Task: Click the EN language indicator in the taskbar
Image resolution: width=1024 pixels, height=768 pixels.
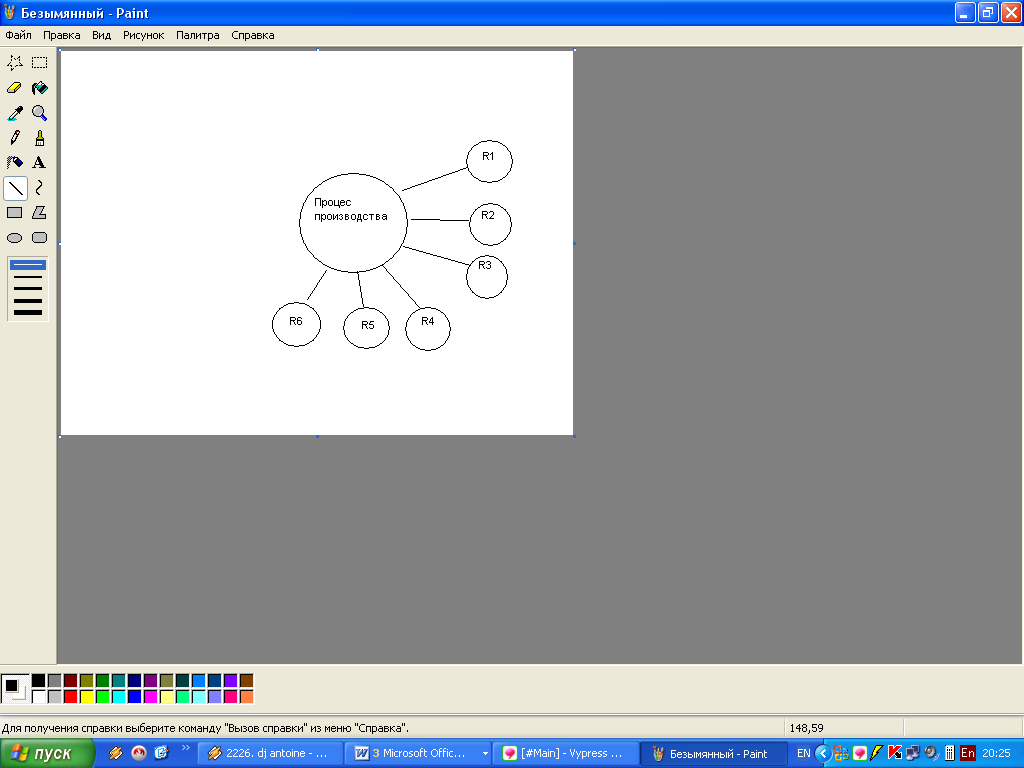Action: [803, 753]
